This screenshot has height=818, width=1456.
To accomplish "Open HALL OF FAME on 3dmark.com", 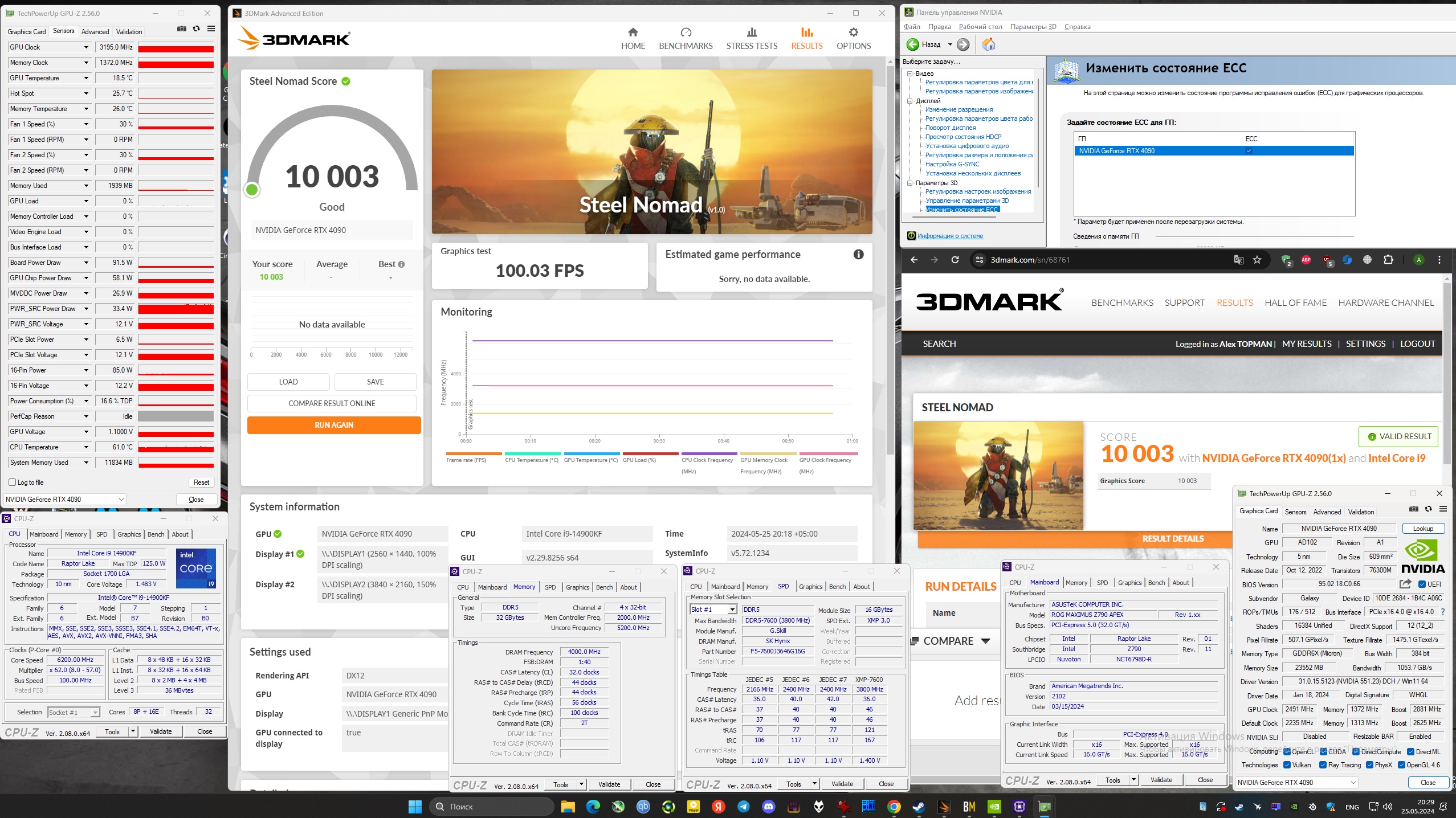I will point(1295,303).
